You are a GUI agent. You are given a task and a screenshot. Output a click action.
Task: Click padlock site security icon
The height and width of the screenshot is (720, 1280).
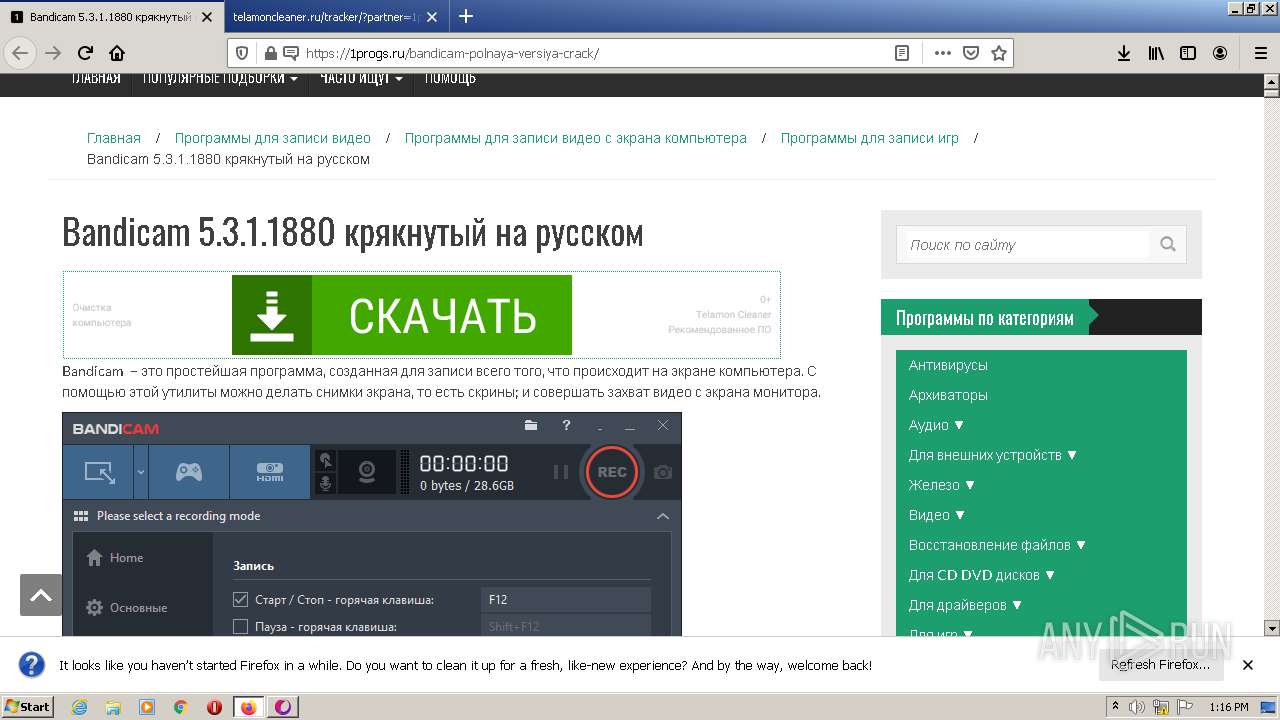pos(269,53)
